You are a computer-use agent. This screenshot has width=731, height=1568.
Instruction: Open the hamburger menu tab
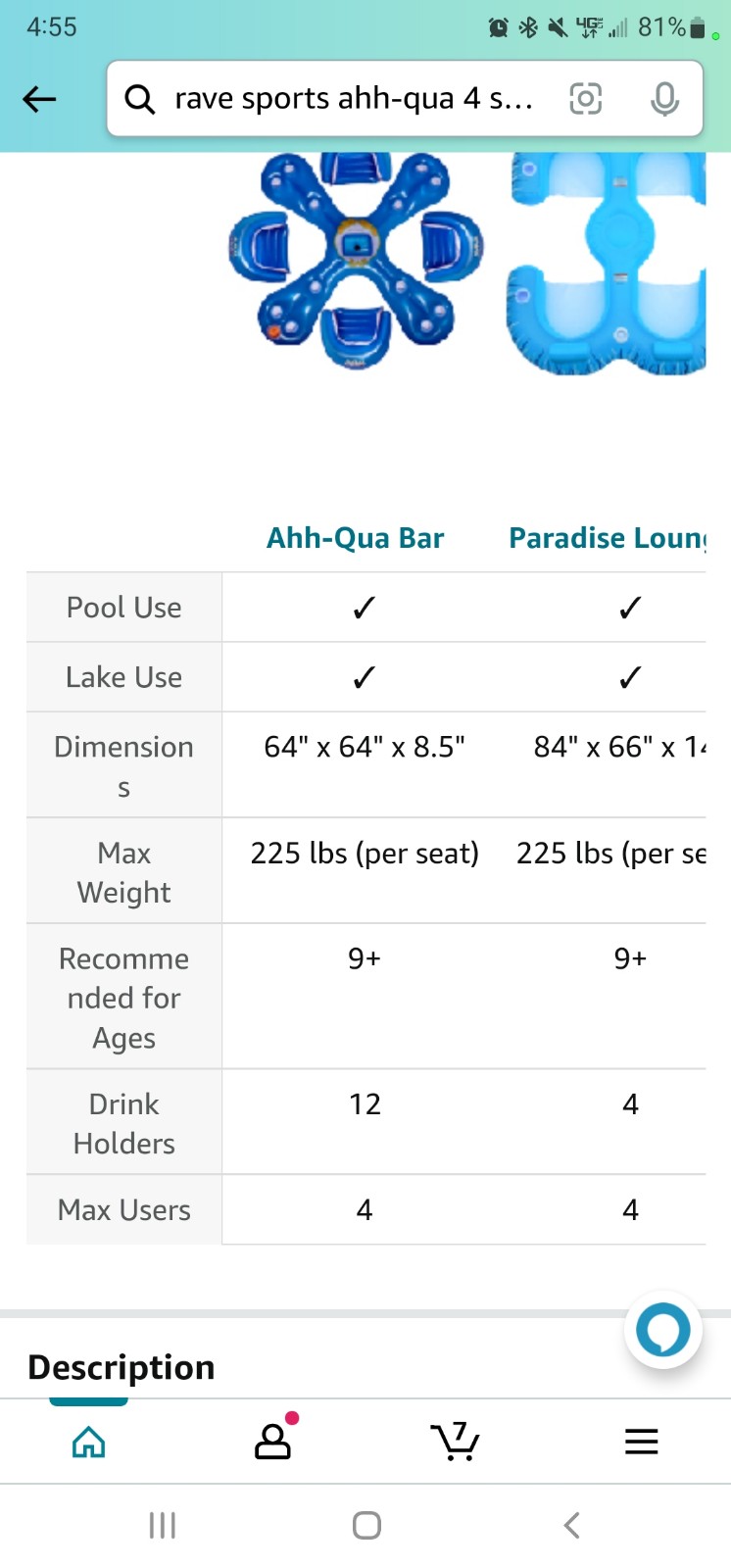[642, 1442]
